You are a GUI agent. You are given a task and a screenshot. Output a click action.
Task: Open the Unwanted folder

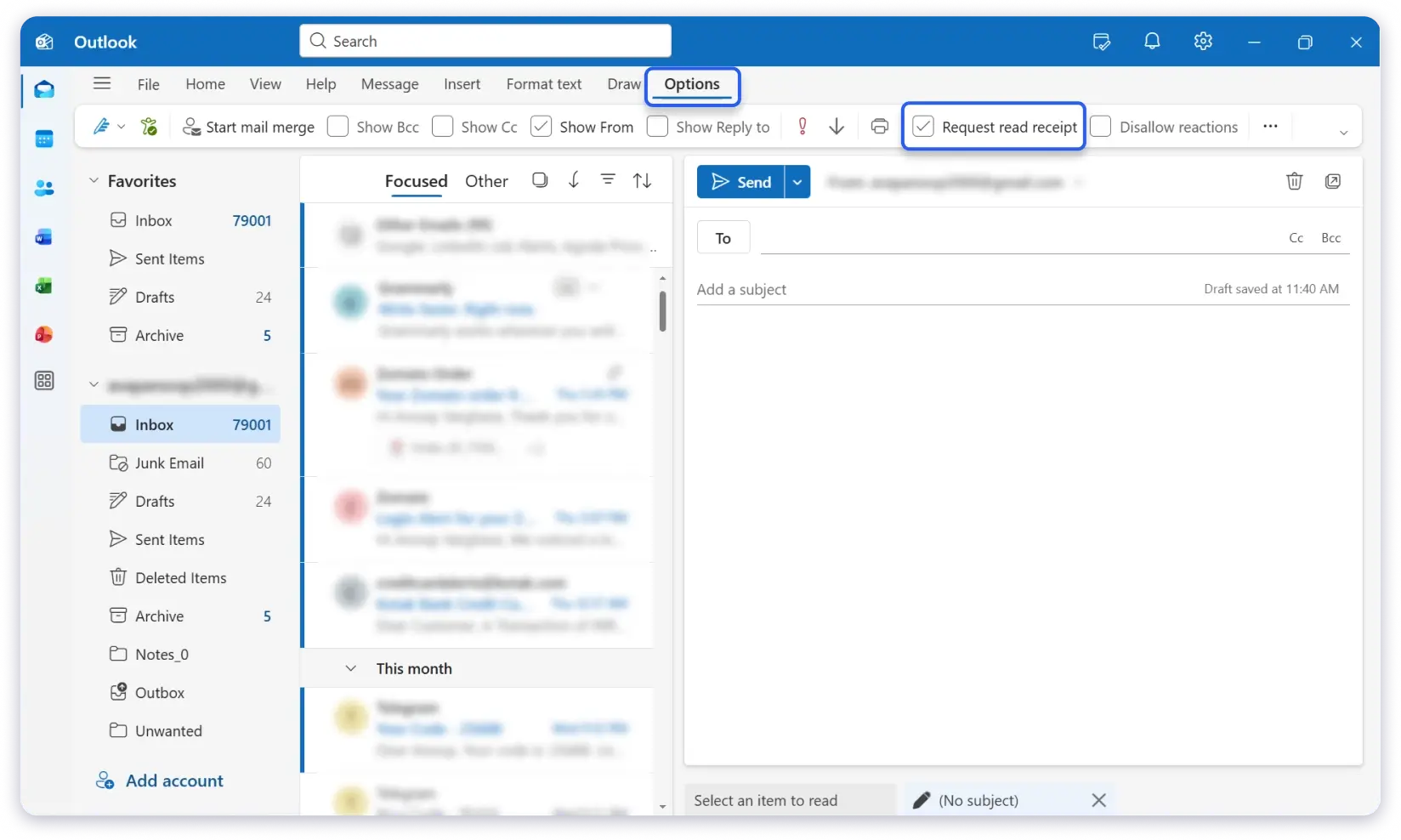click(180, 730)
